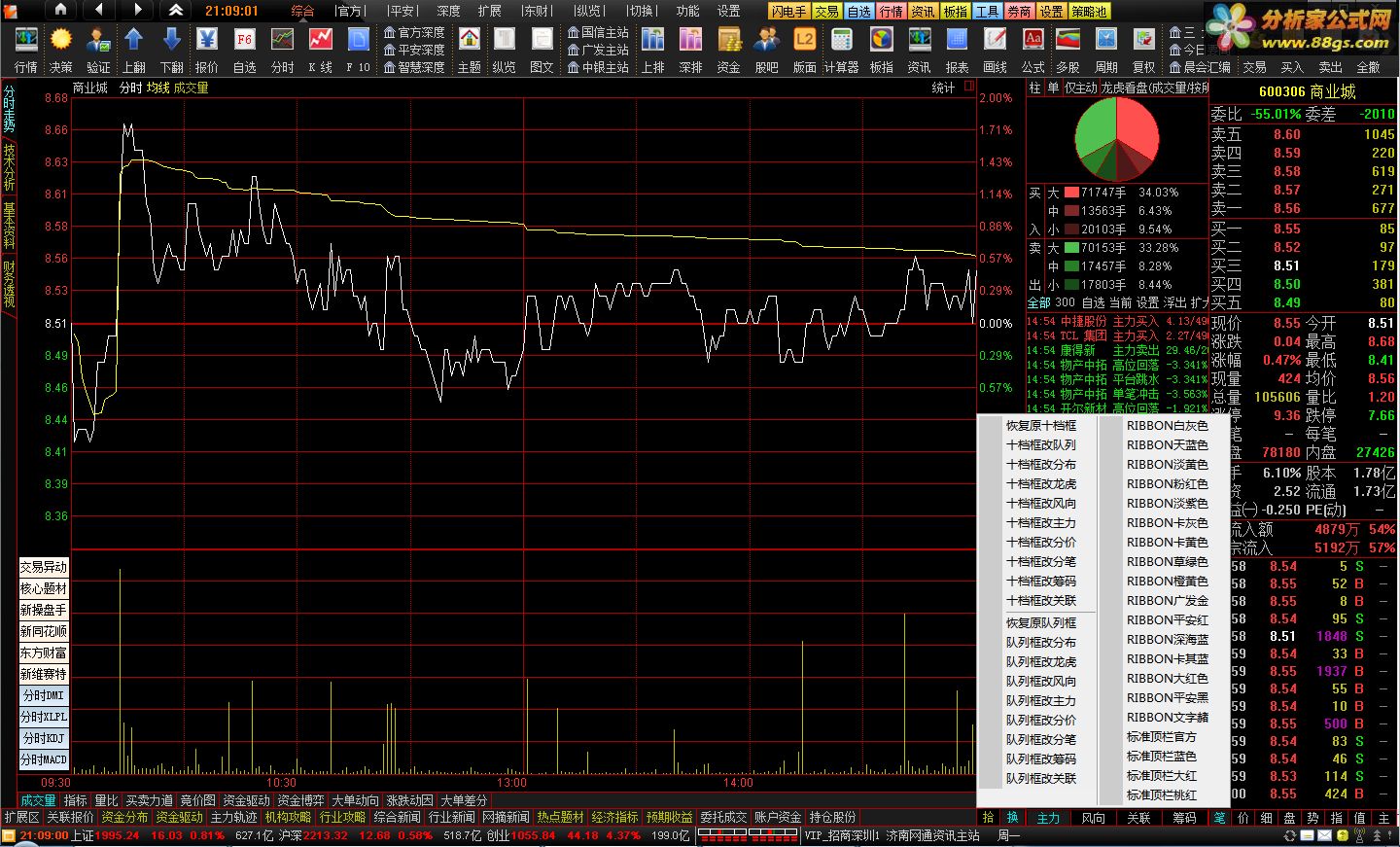The width and height of the screenshot is (1400, 847).
Task: Click the 全撤 cancel-all button
Action: (1368, 67)
